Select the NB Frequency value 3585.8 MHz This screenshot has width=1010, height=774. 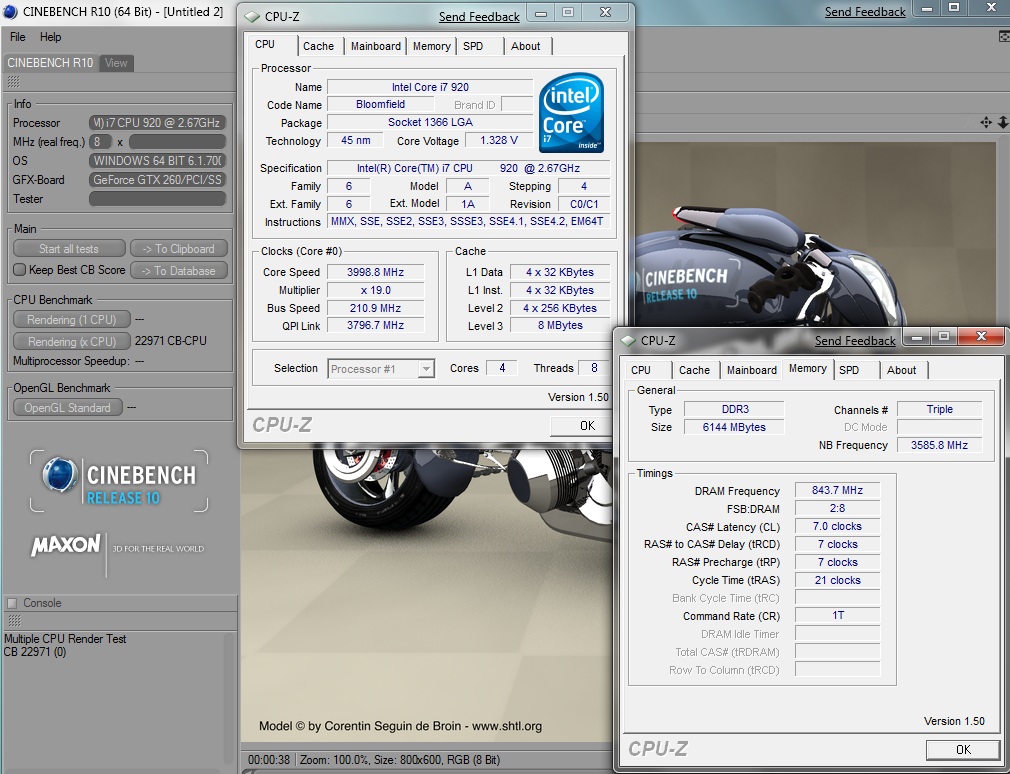coord(939,445)
